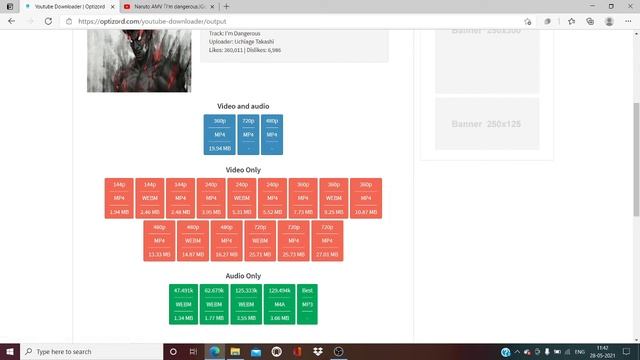The image size is (640, 360).
Task: Download the Best MP3 audio
Action: [x=307, y=304]
